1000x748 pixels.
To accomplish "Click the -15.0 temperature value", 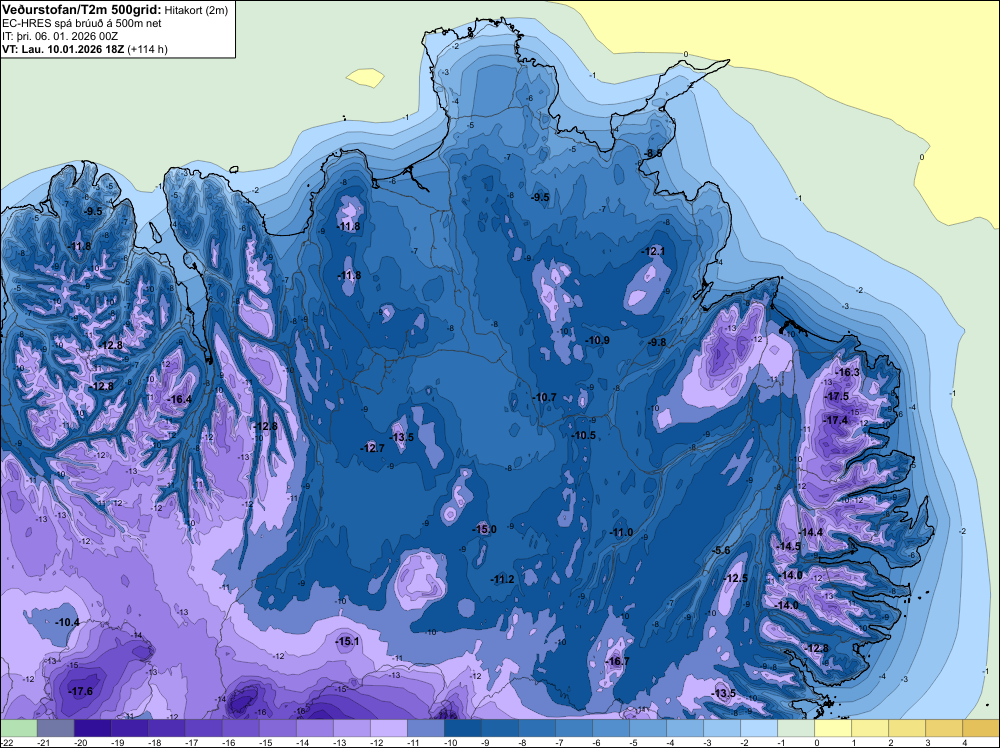I will point(484,529).
